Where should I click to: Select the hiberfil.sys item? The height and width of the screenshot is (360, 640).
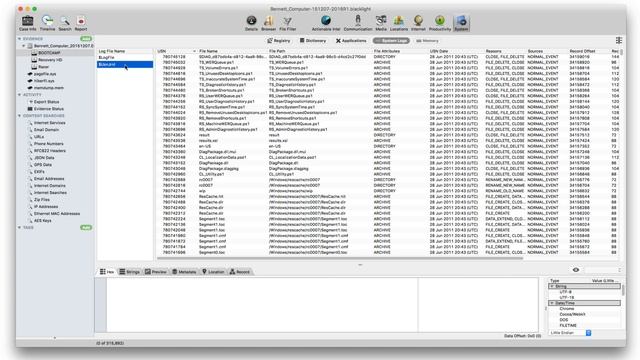(43, 81)
